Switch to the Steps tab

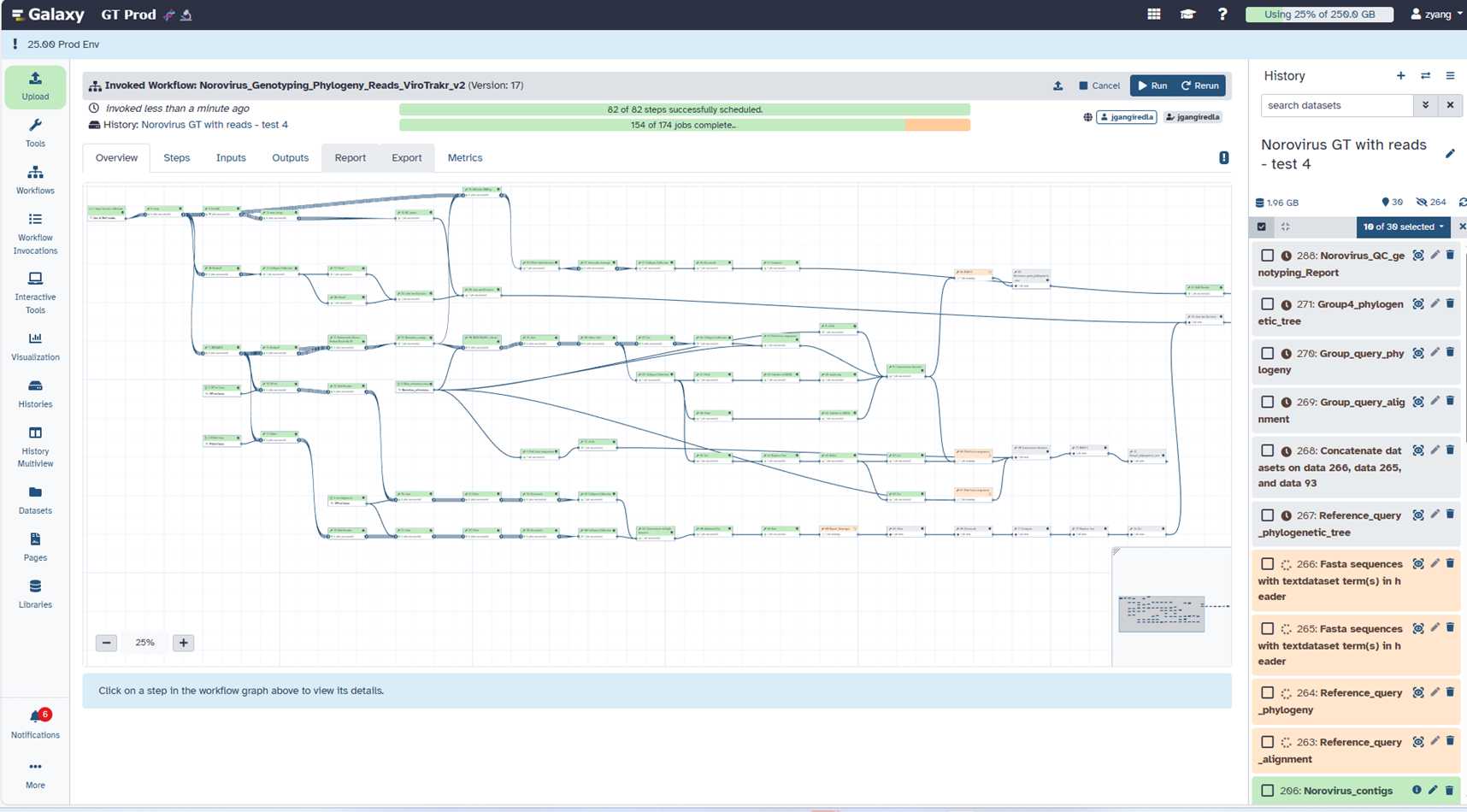click(x=176, y=158)
